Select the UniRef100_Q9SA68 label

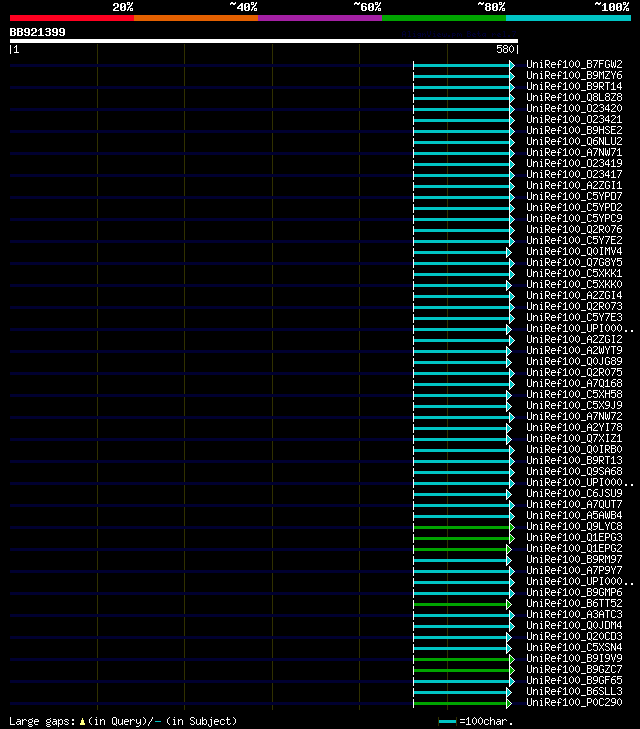click(x=574, y=471)
